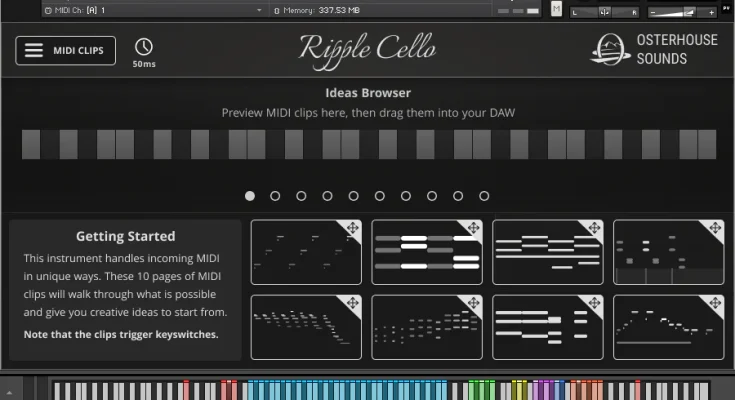Preview the second MIDI clip in bottom row
The height and width of the screenshot is (400, 735).
coord(427,327)
